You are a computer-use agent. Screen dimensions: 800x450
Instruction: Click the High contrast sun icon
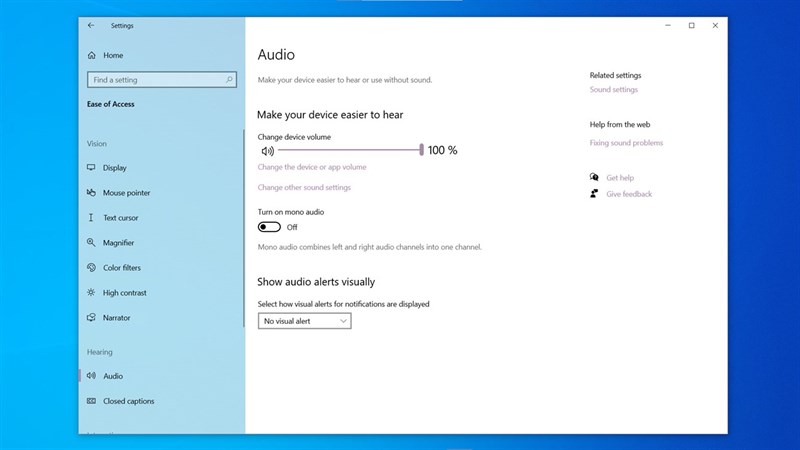click(x=91, y=292)
